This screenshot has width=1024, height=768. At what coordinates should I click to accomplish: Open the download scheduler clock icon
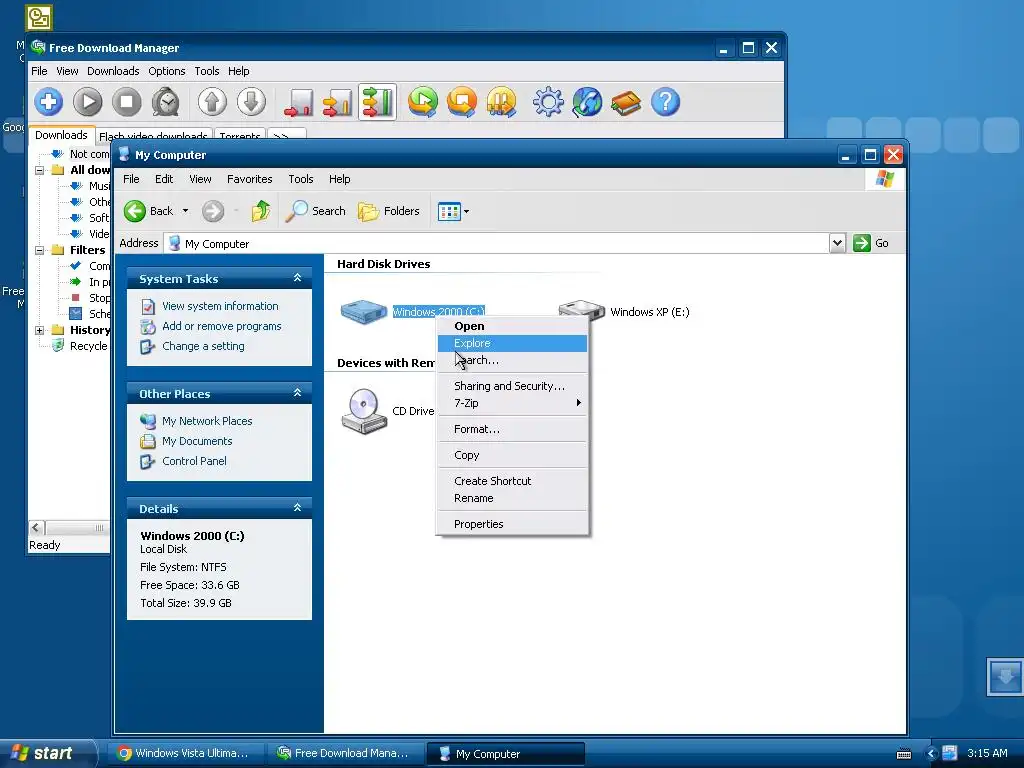click(166, 102)
